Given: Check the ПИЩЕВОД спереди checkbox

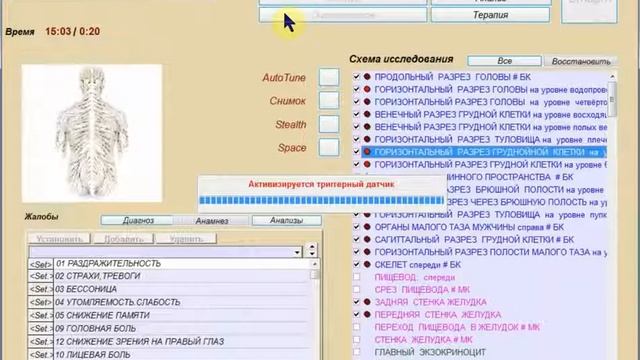Looking at the screenshot, I should 357,277.
